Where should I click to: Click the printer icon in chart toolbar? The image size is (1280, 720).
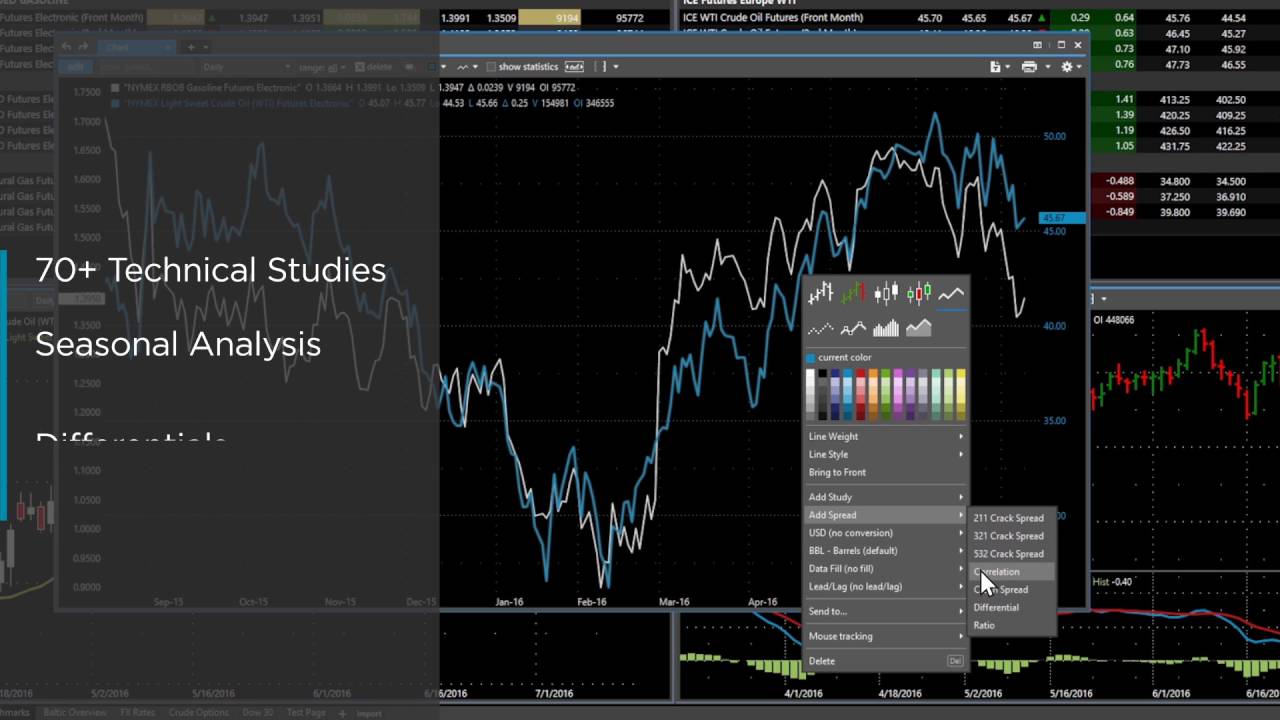point(1029,67)
